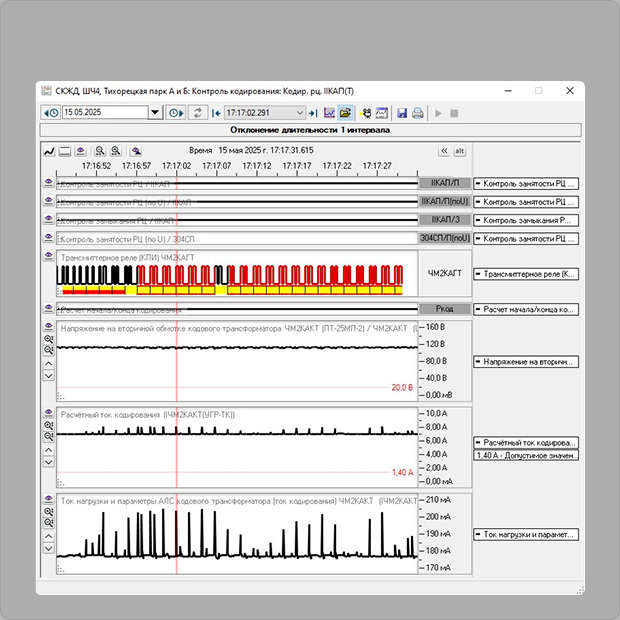The image size is (620, 620).
Task: Collapse Контроль замыкания Р... legend entry
Action: [478, 220]
